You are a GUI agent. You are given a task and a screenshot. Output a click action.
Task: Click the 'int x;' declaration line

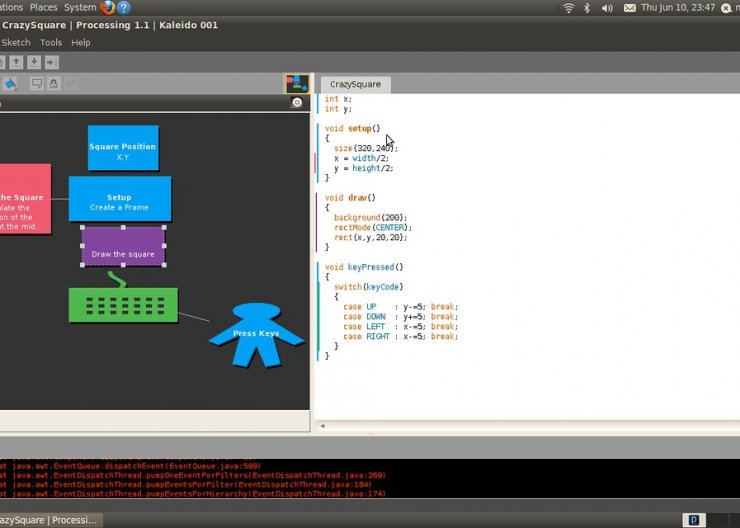click(x=338, y=99)
